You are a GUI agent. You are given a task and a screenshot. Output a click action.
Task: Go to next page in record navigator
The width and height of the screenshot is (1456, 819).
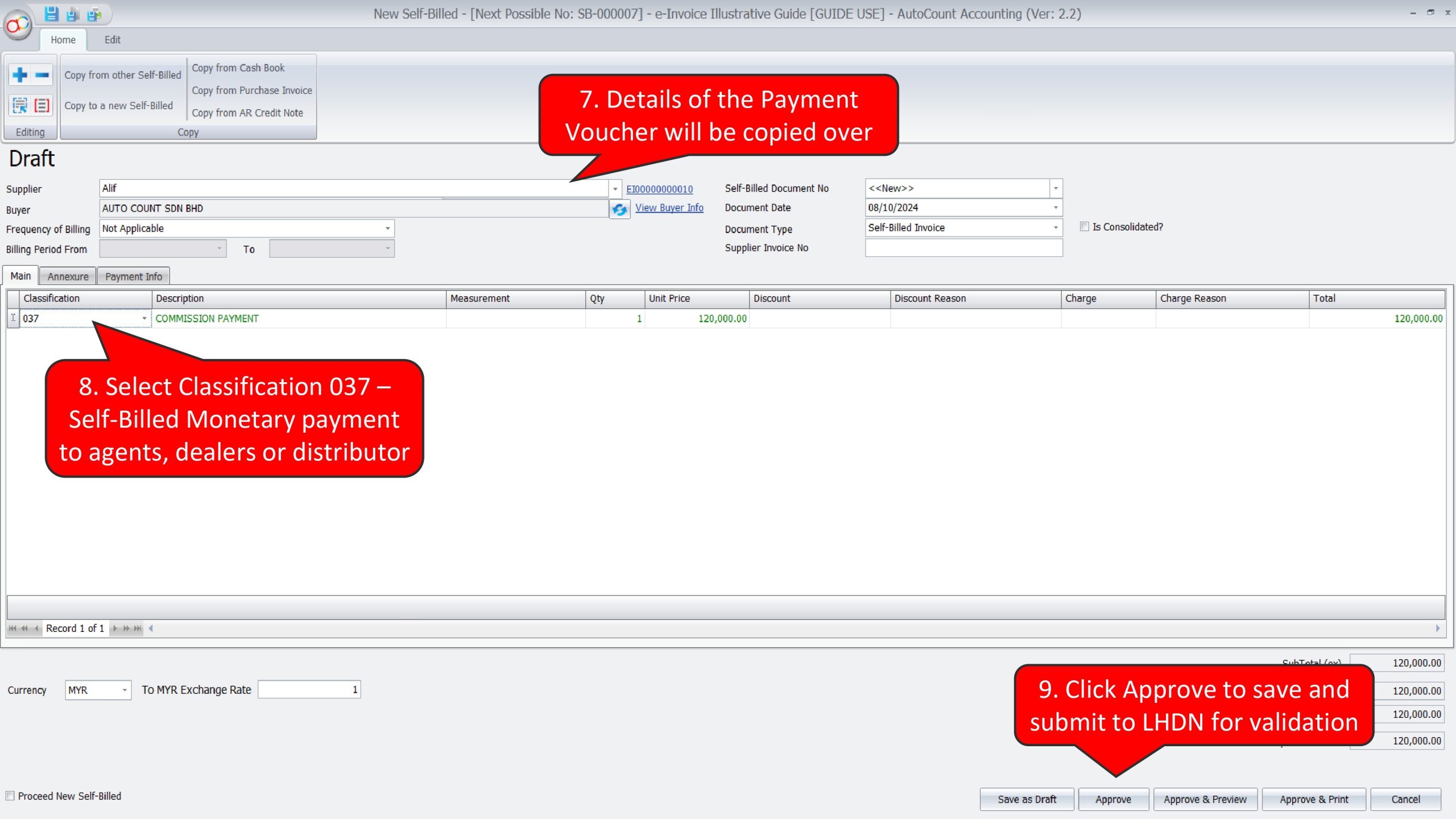[126, 628]
